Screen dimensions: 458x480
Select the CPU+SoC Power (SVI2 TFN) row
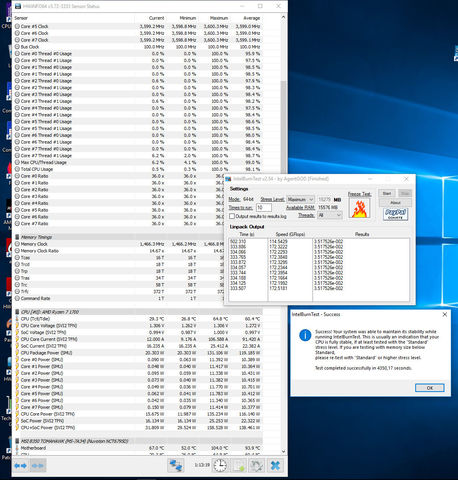[x=137, y=427]
